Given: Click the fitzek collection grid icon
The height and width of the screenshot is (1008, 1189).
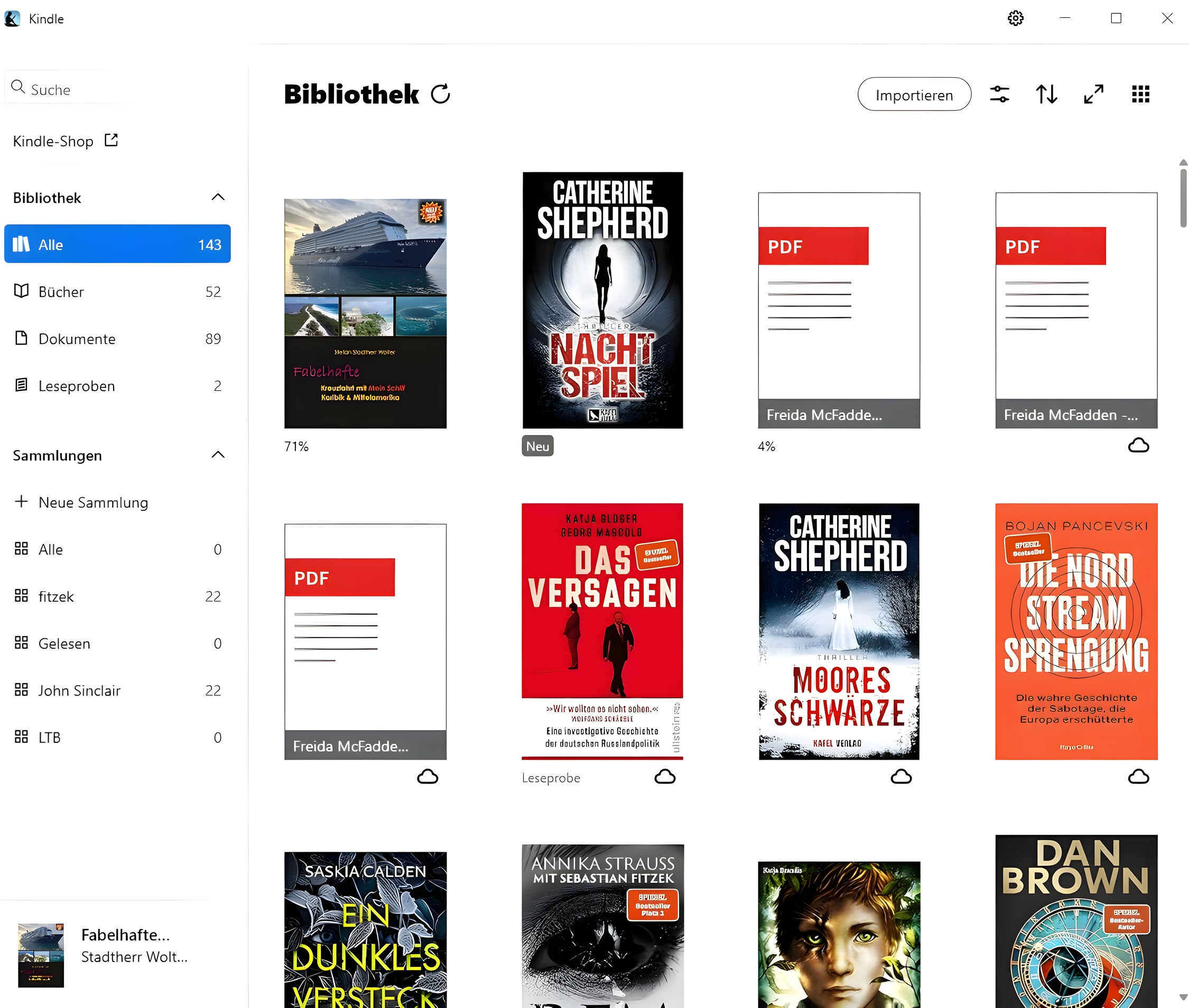Looking at the screenshot, I should click(x=21, y=595).
